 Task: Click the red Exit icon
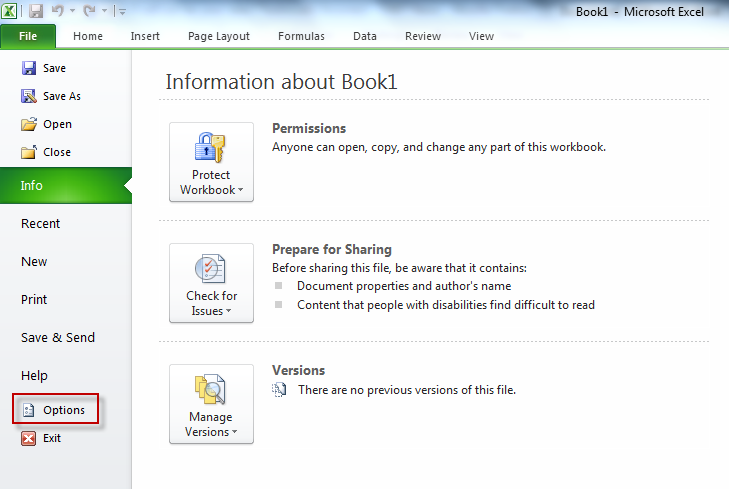point(29,438)
